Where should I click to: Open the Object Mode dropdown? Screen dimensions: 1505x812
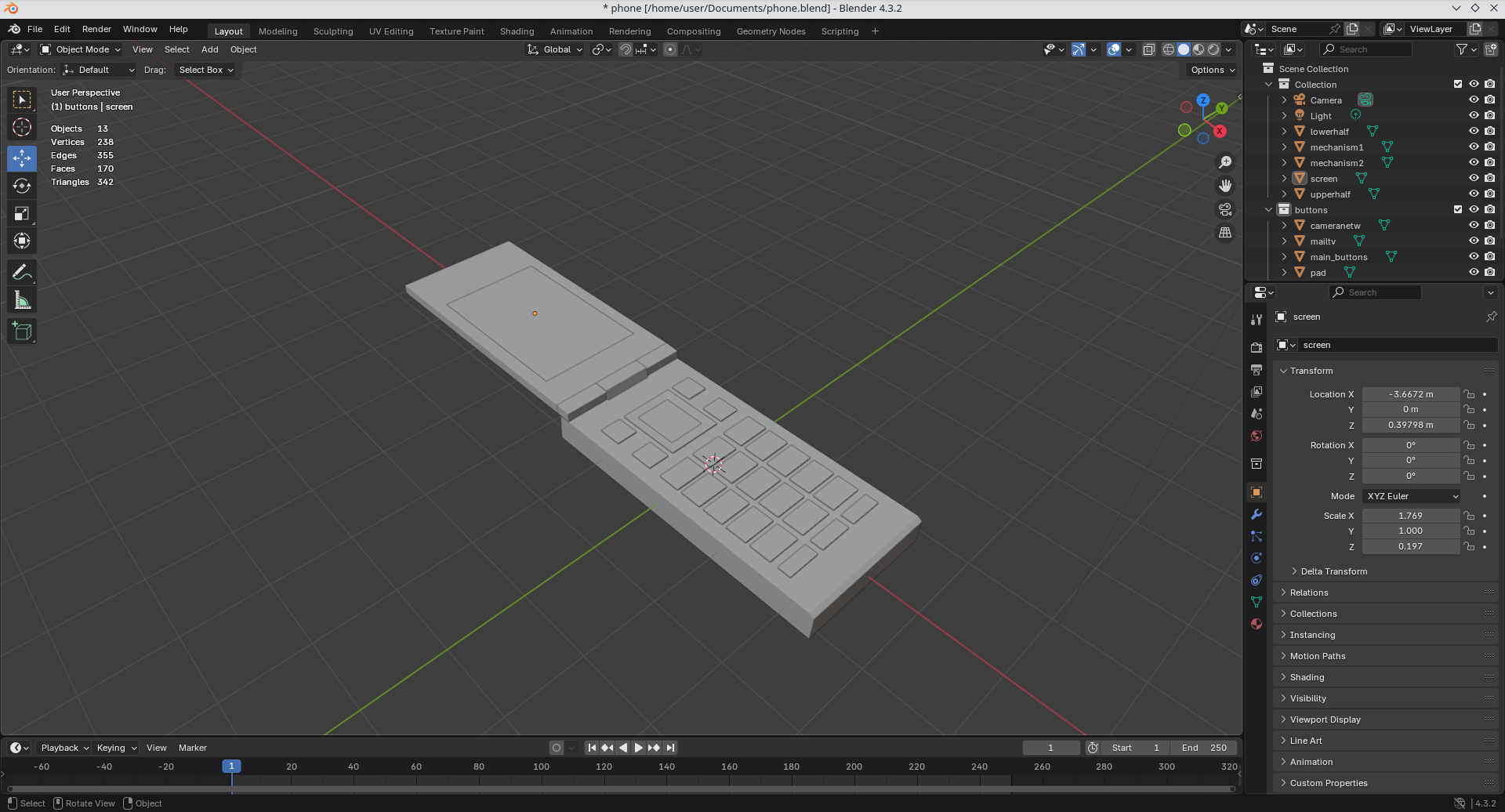[x=81, y=49]
